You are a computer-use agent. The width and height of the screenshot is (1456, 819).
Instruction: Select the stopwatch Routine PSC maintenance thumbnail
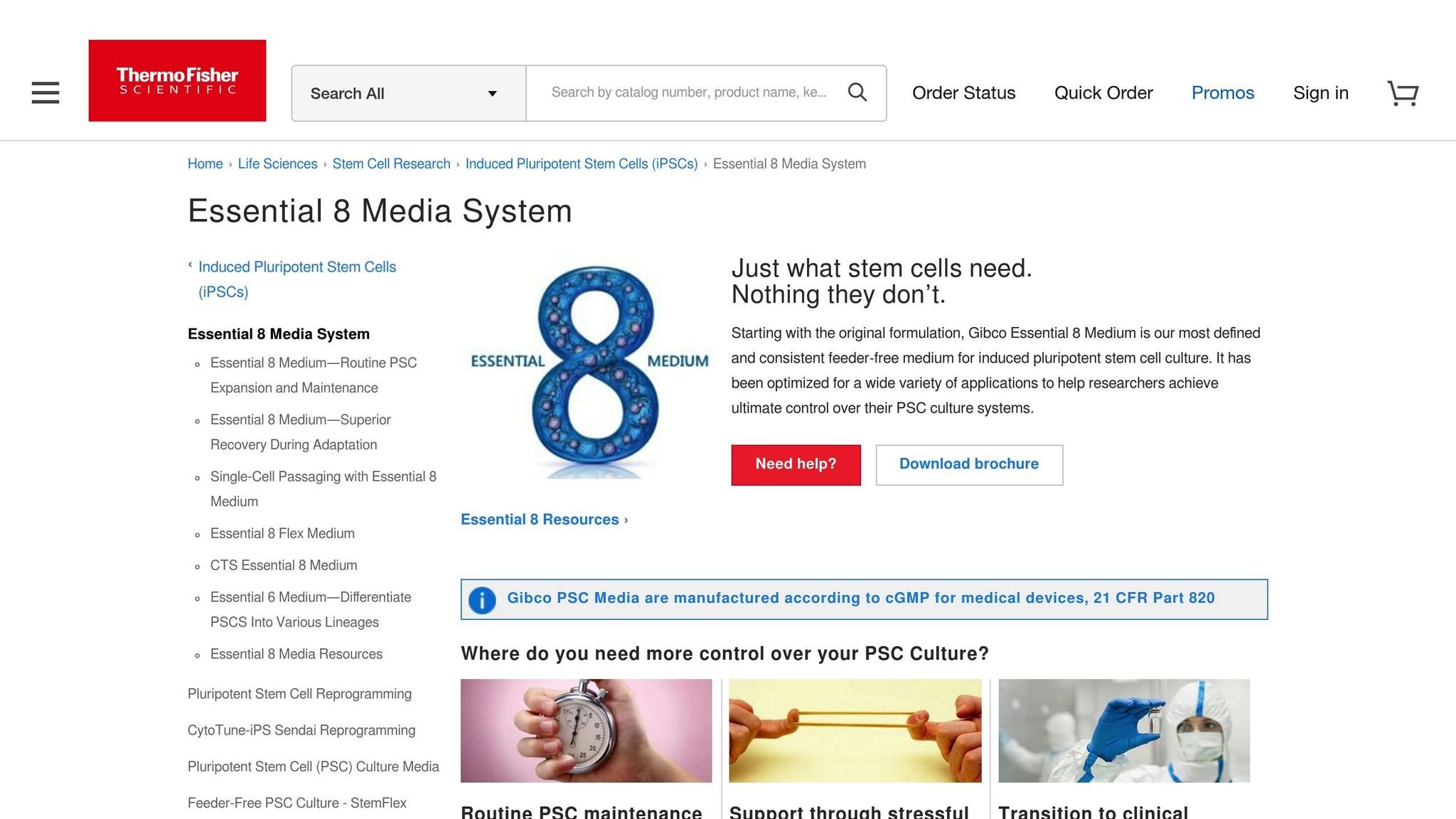coord(586,730)
